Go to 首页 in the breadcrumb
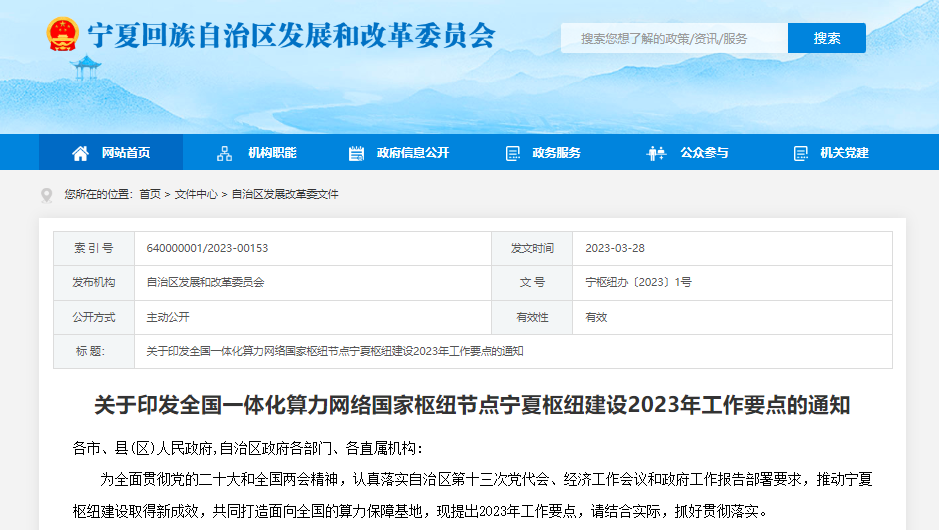 pos(150,194)
